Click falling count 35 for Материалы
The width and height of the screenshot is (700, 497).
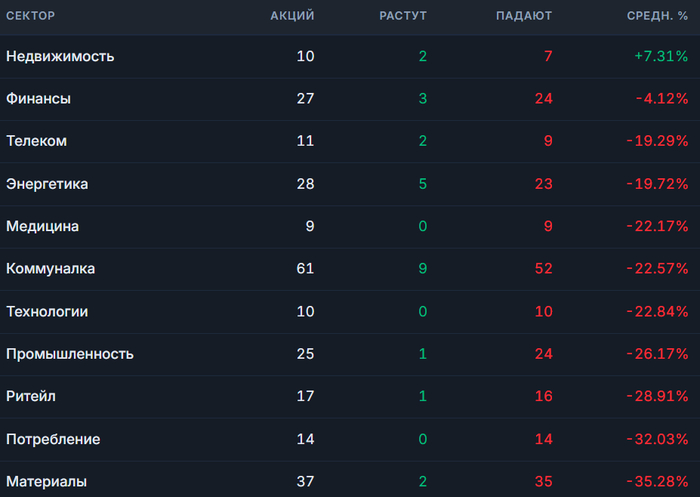tap(544, 482)
